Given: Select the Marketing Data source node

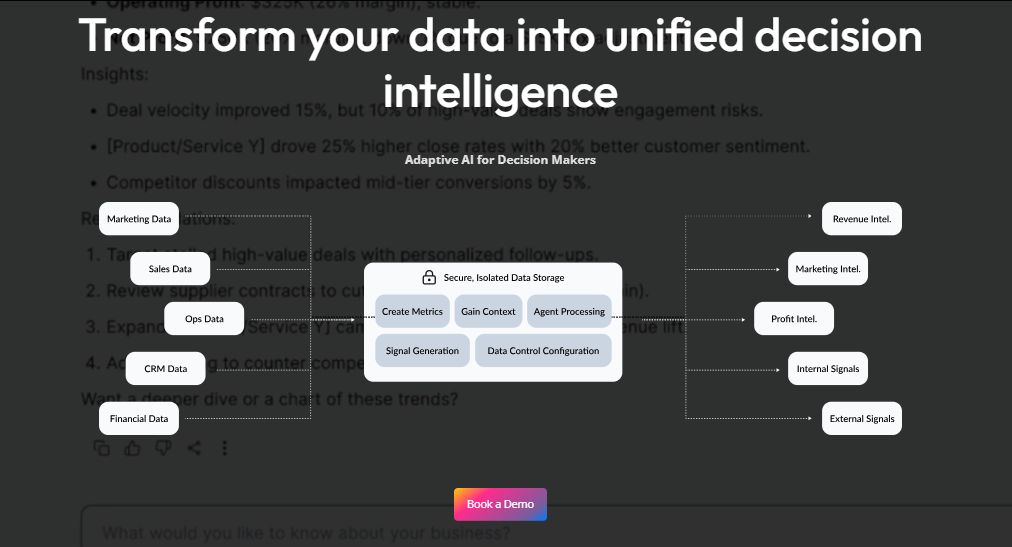Looking at the screenshot, I should tap(139, 219).
